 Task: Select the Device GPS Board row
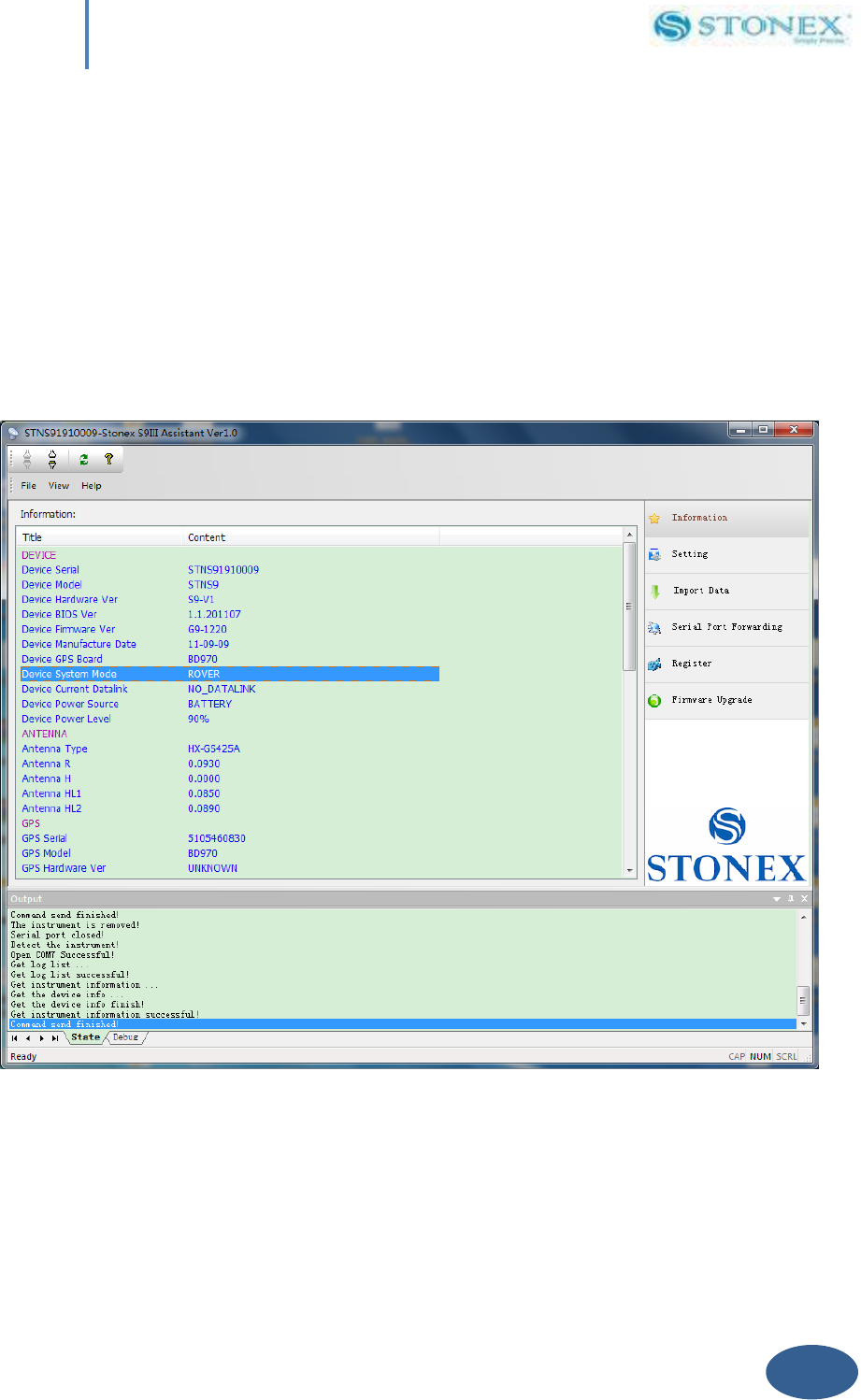point(228,660)
